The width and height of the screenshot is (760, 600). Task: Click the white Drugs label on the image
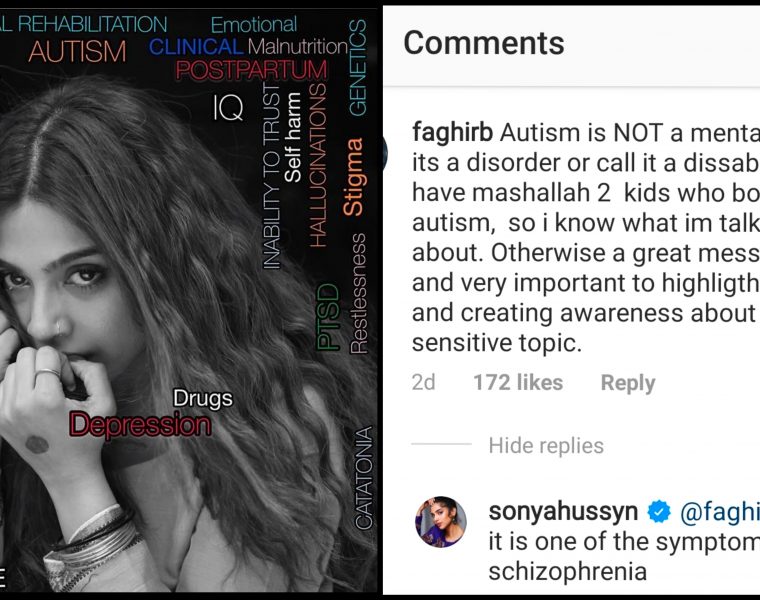click(202, 399)
